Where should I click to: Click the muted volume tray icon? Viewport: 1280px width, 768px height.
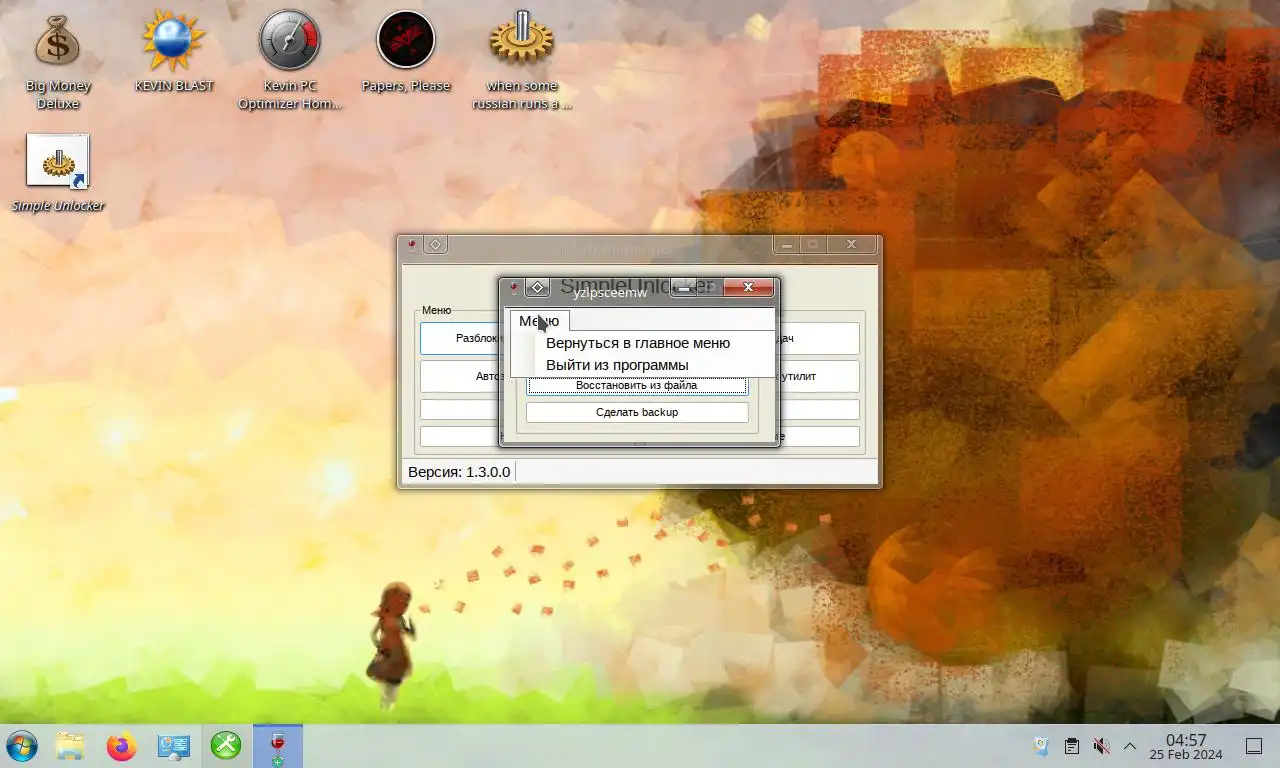click(x=1101, y=746)
